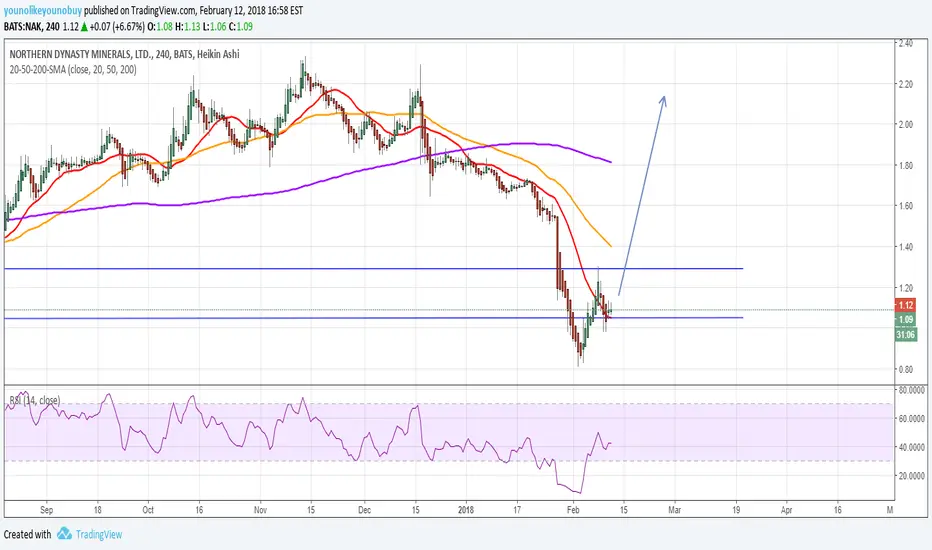Click the 20-50-200-SMA indicator legend
The width and height of the screenshot is (932, 550).
coord(73,70)
